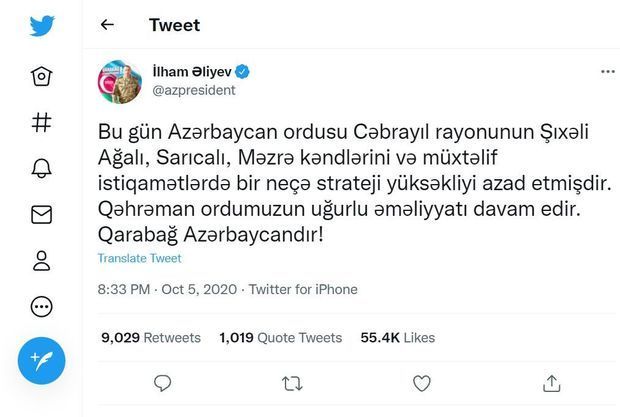The image size is (620, 417).
Task: Open İlham Əliyev profile avatar
Action: tap(120, 82)
